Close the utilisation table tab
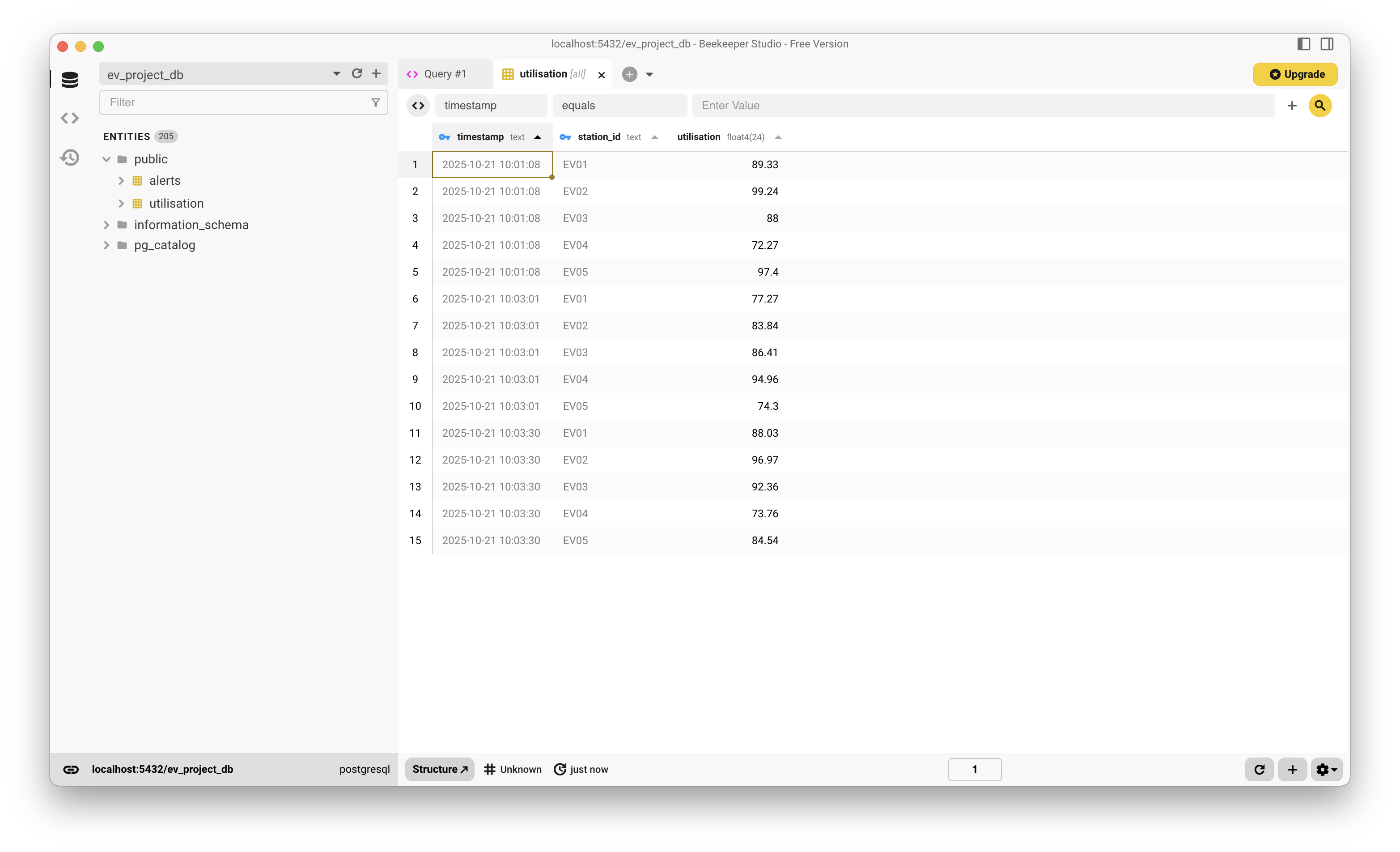Image resolution: width=1400 pixels, height=852 pixels. coord(601,75)
